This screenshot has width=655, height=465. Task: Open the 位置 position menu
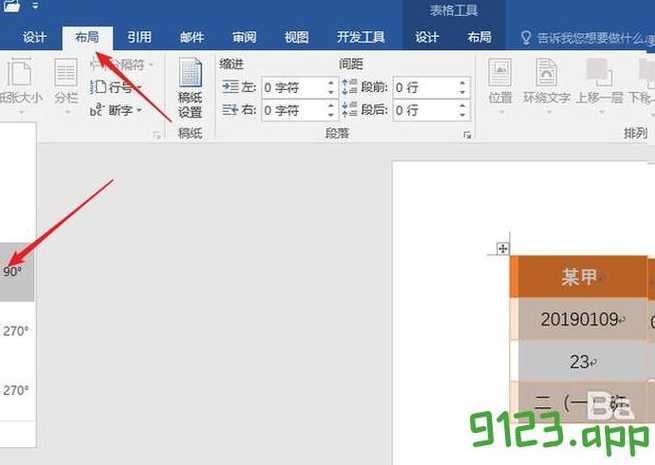[500, 86]
